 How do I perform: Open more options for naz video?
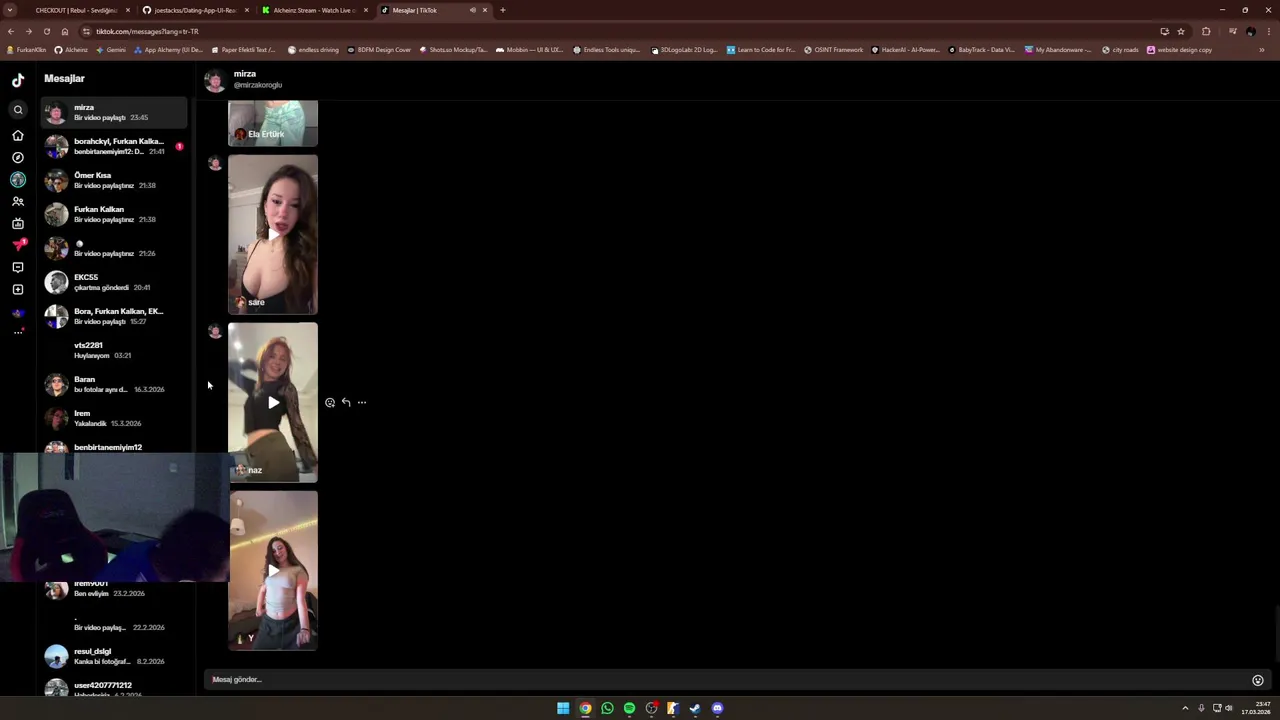pyautogui.click(x=362, y=402)
